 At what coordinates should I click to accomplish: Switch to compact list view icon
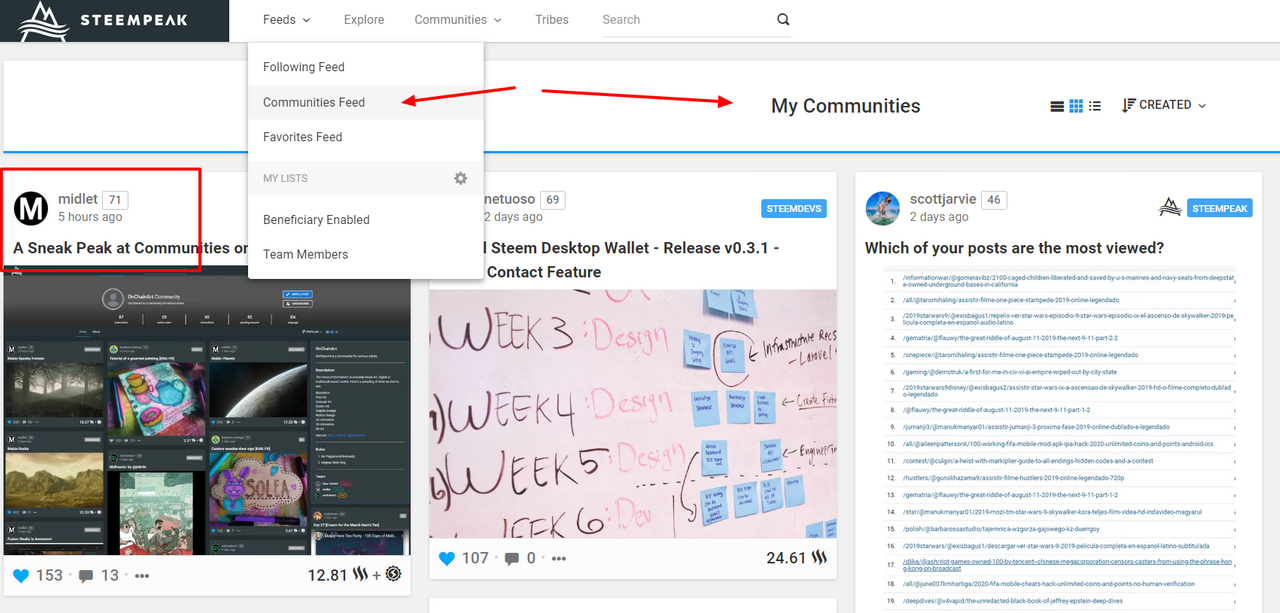click(x=1095, y=106)
